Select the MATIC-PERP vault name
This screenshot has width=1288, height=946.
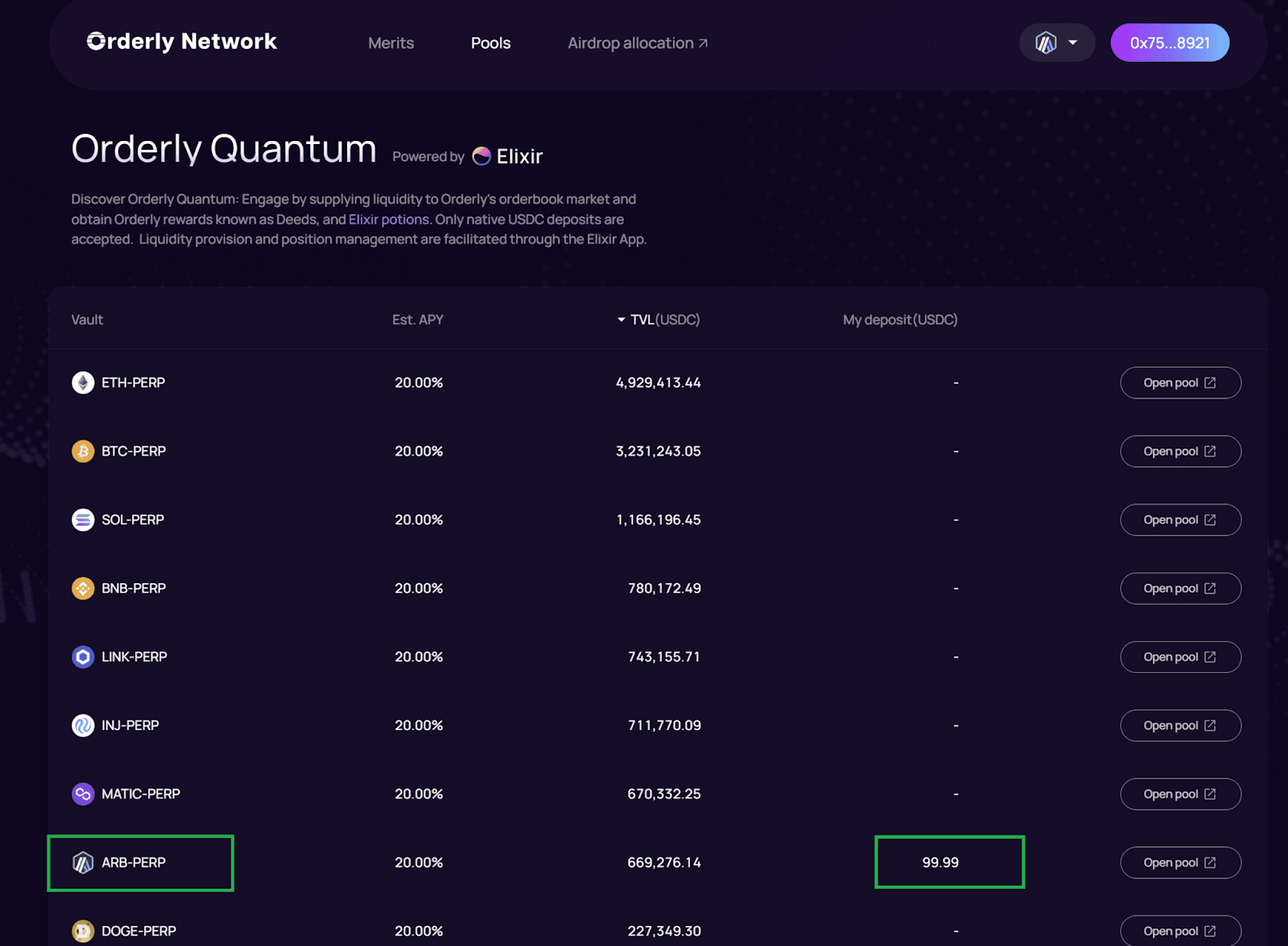(x=141, y=794)
